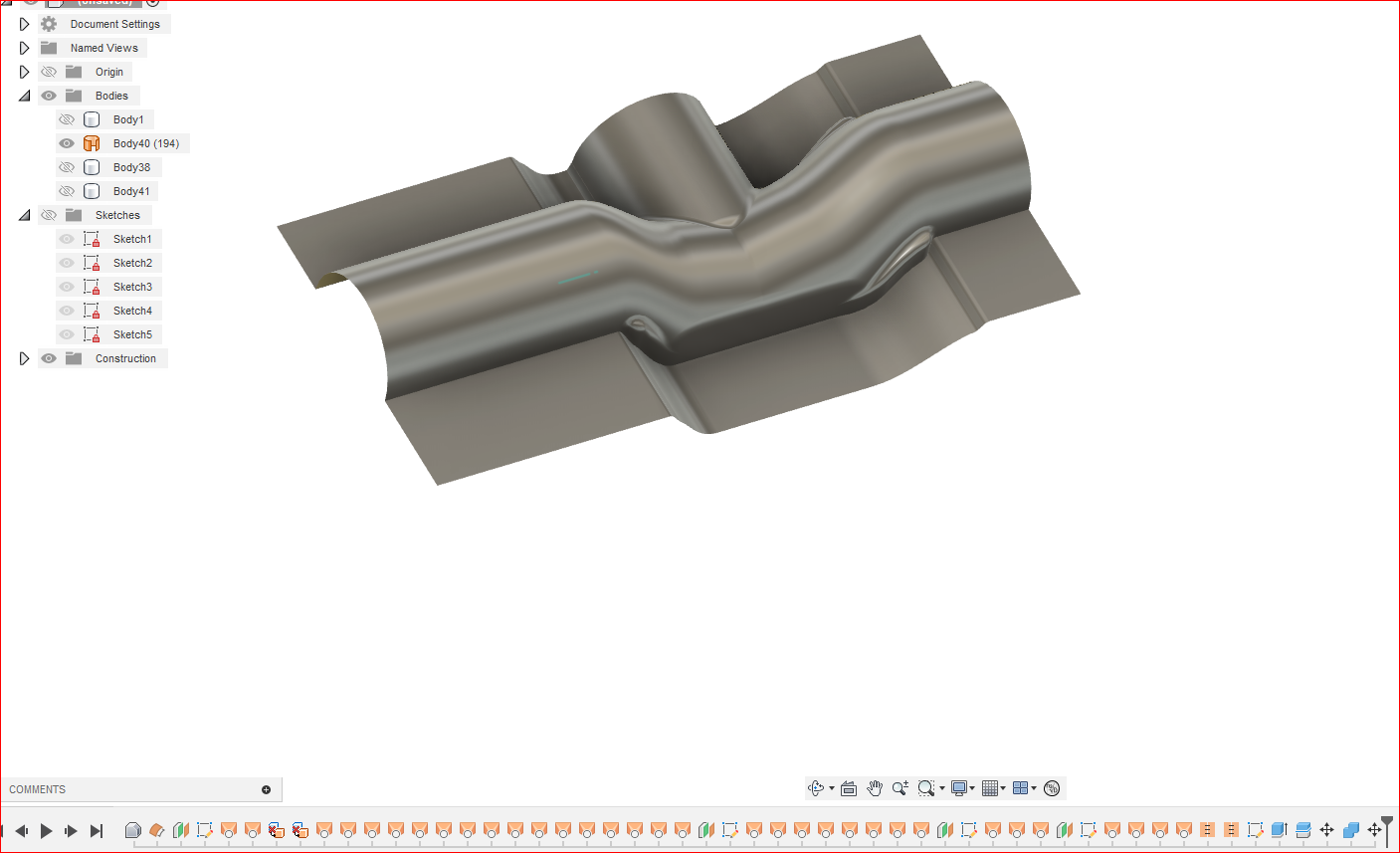Collapse the Sketches folder

[25, 215]
